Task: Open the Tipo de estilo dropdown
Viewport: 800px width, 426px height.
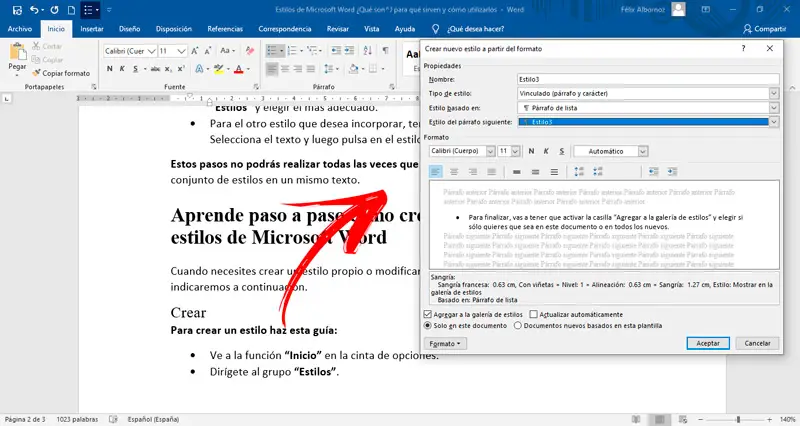Action: coord(774,93)
